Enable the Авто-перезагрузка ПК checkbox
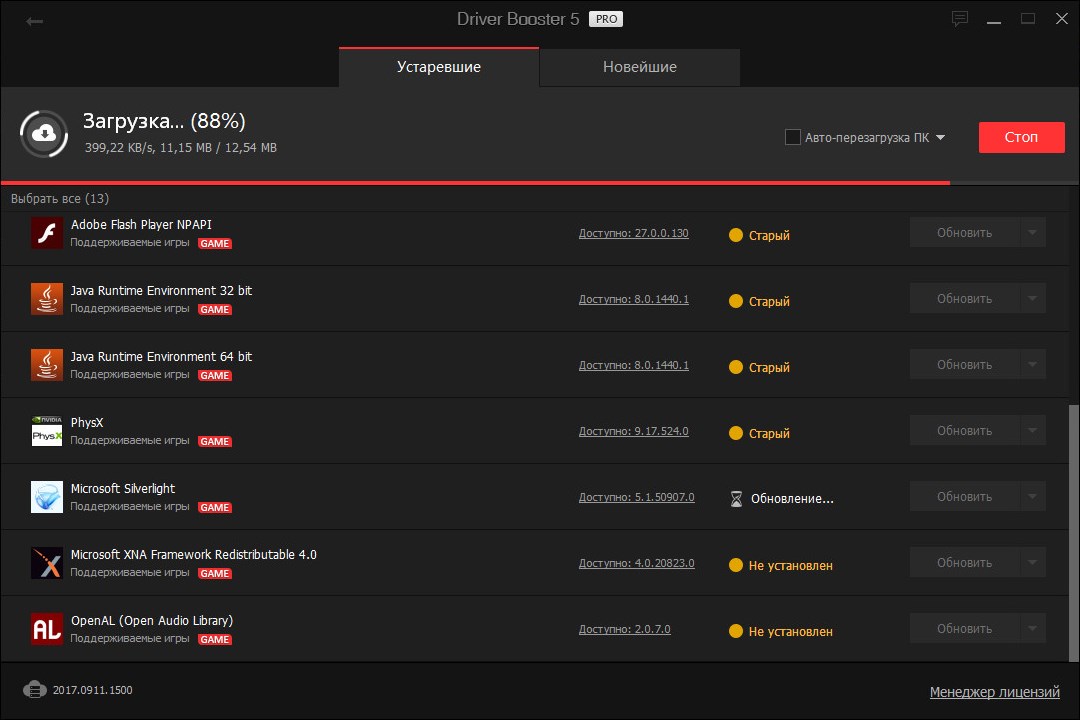 click(793, 137)
